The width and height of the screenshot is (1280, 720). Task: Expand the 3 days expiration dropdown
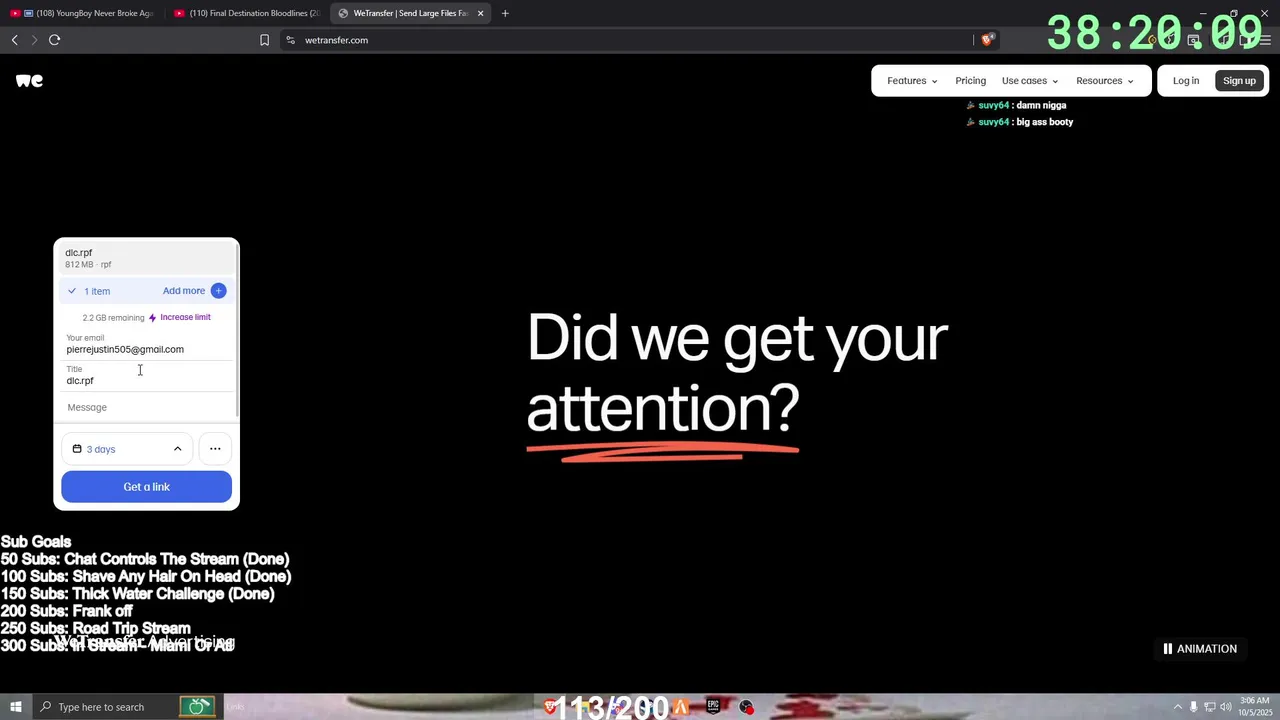127,449
